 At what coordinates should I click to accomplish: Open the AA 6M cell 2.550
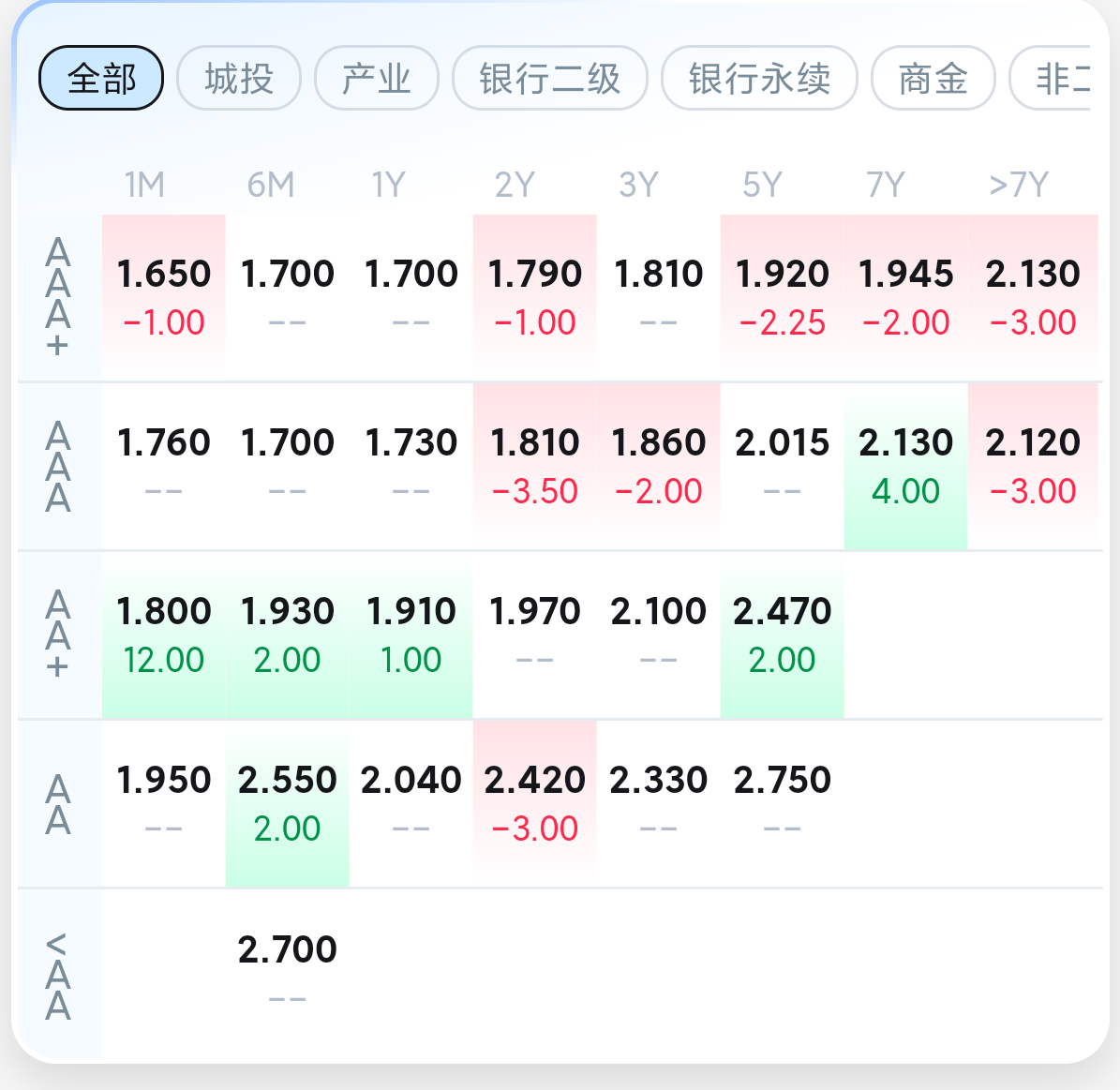(287, 803)
